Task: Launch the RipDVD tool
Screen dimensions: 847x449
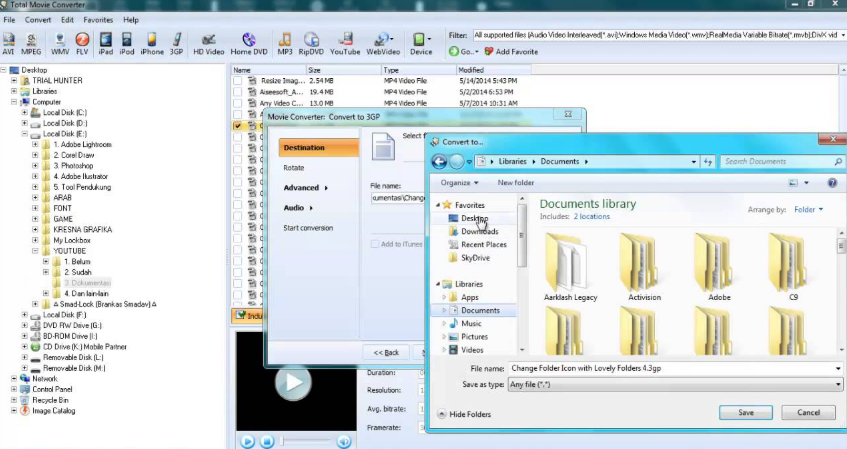Action: [x=311, y=44]
